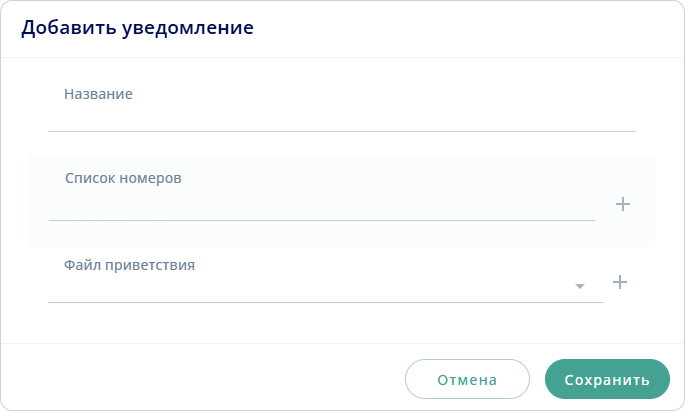The image size is (685, 411).
Task: Show greeting file options via caret
Action: pos(580,287)
